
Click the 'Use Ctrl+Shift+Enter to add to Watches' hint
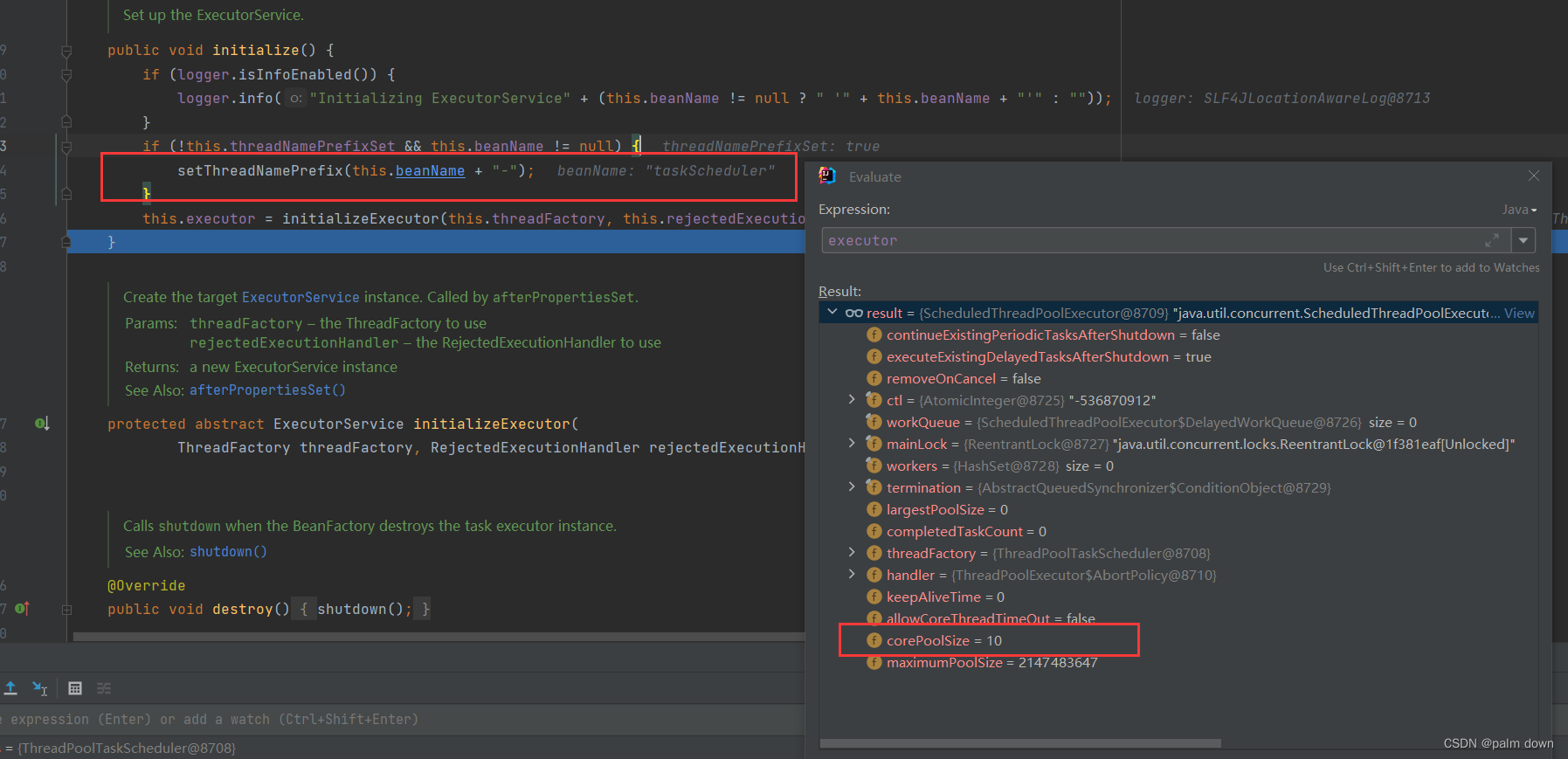click(x=1431, y=267)
